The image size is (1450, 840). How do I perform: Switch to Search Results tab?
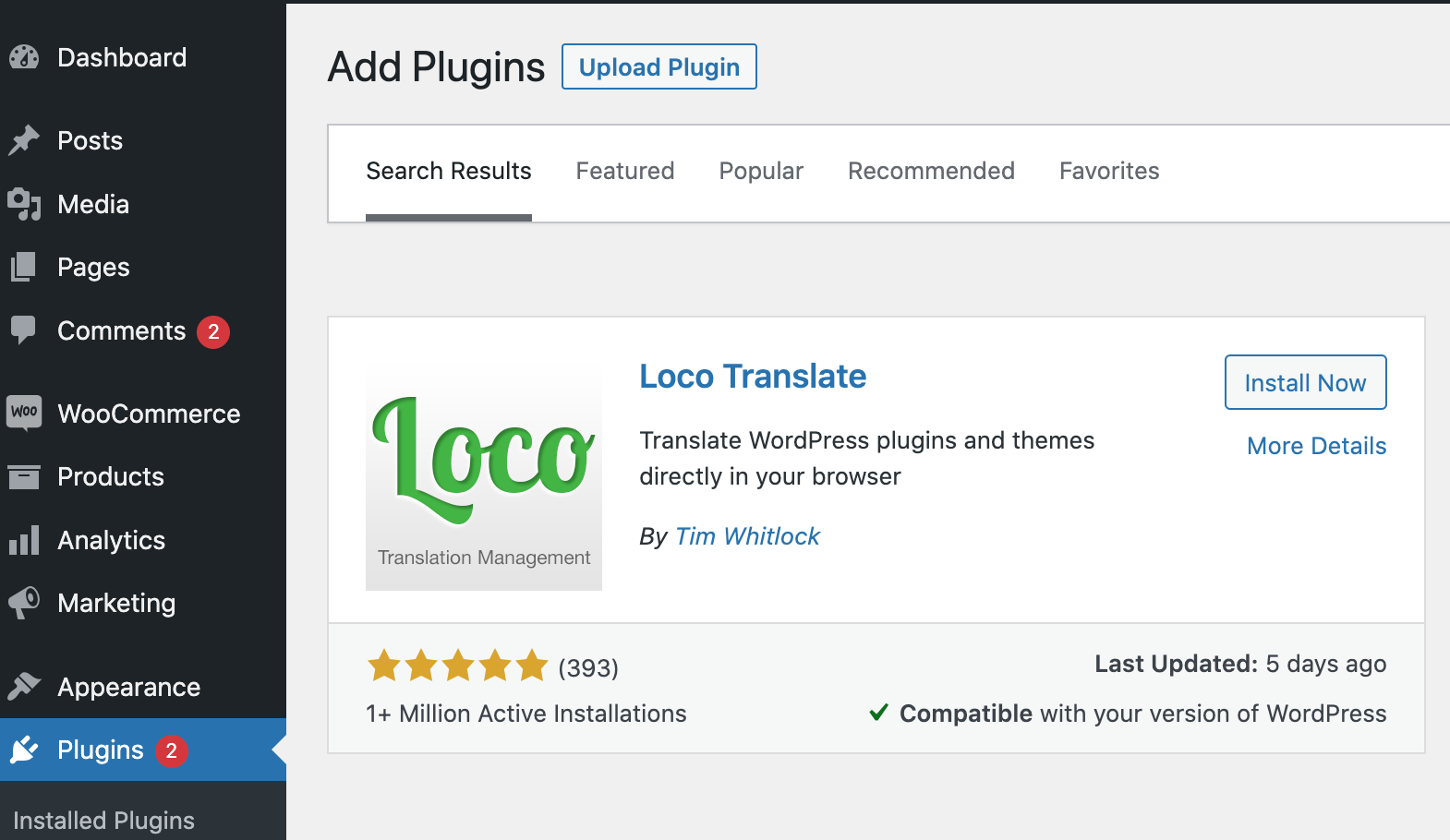click(x=449, y=171)
